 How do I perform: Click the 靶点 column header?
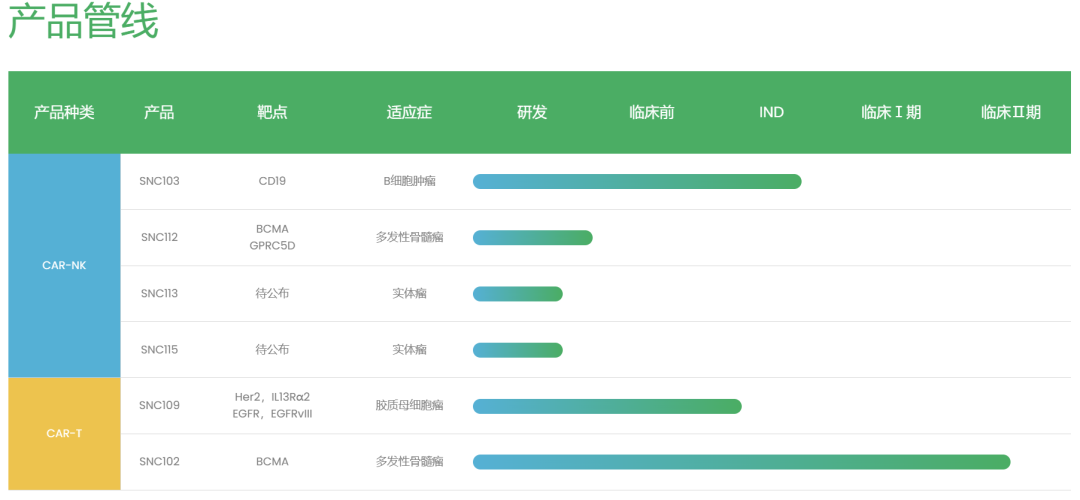click(x=272, y=112)
